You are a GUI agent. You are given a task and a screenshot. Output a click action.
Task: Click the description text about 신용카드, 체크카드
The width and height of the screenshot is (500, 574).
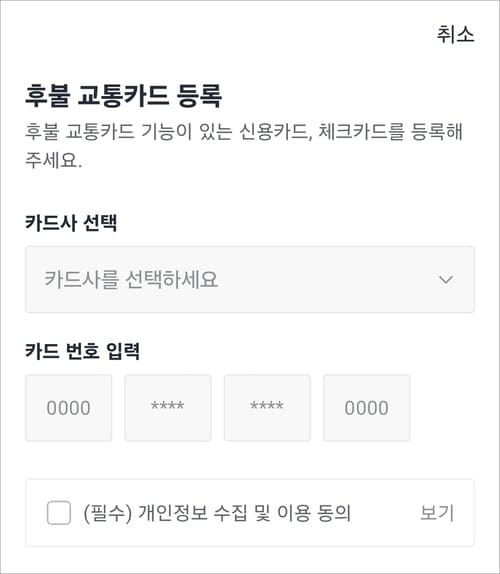[244, 146]
